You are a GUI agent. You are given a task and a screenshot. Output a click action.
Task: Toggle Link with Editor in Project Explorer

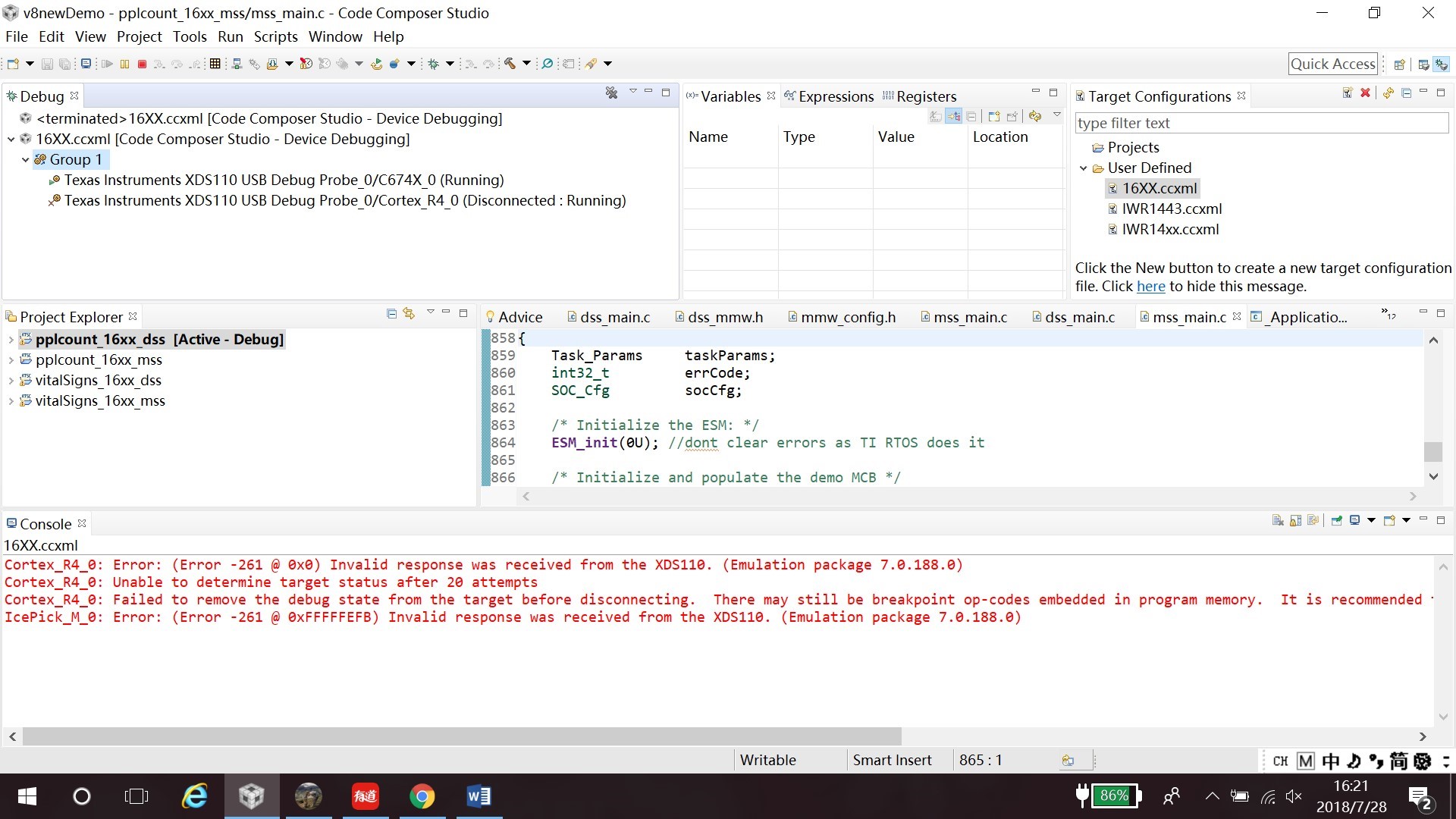[x=409, y=314]
